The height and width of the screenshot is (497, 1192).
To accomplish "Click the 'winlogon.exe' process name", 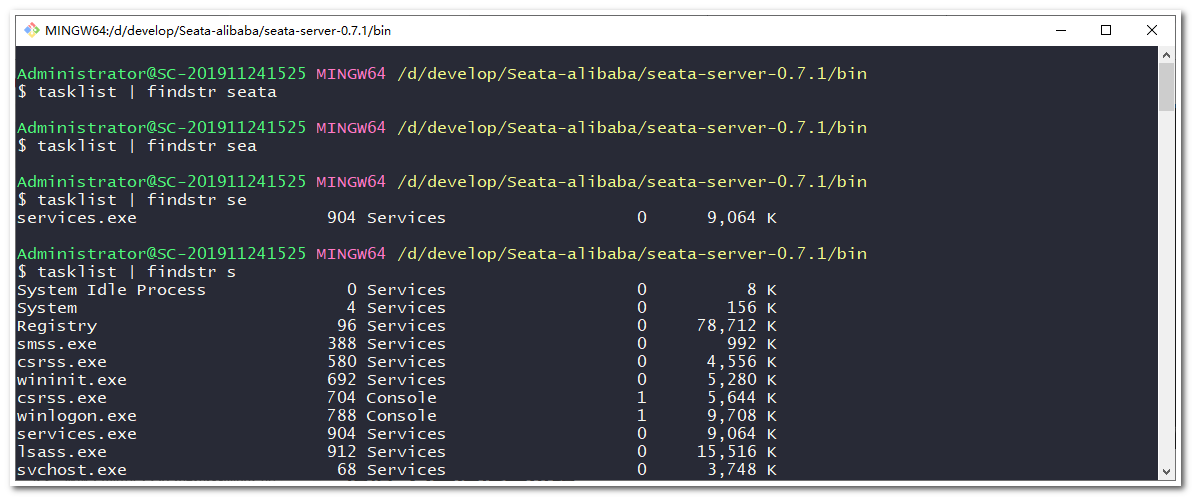I will pyautogui.click(x=77, y=416).
